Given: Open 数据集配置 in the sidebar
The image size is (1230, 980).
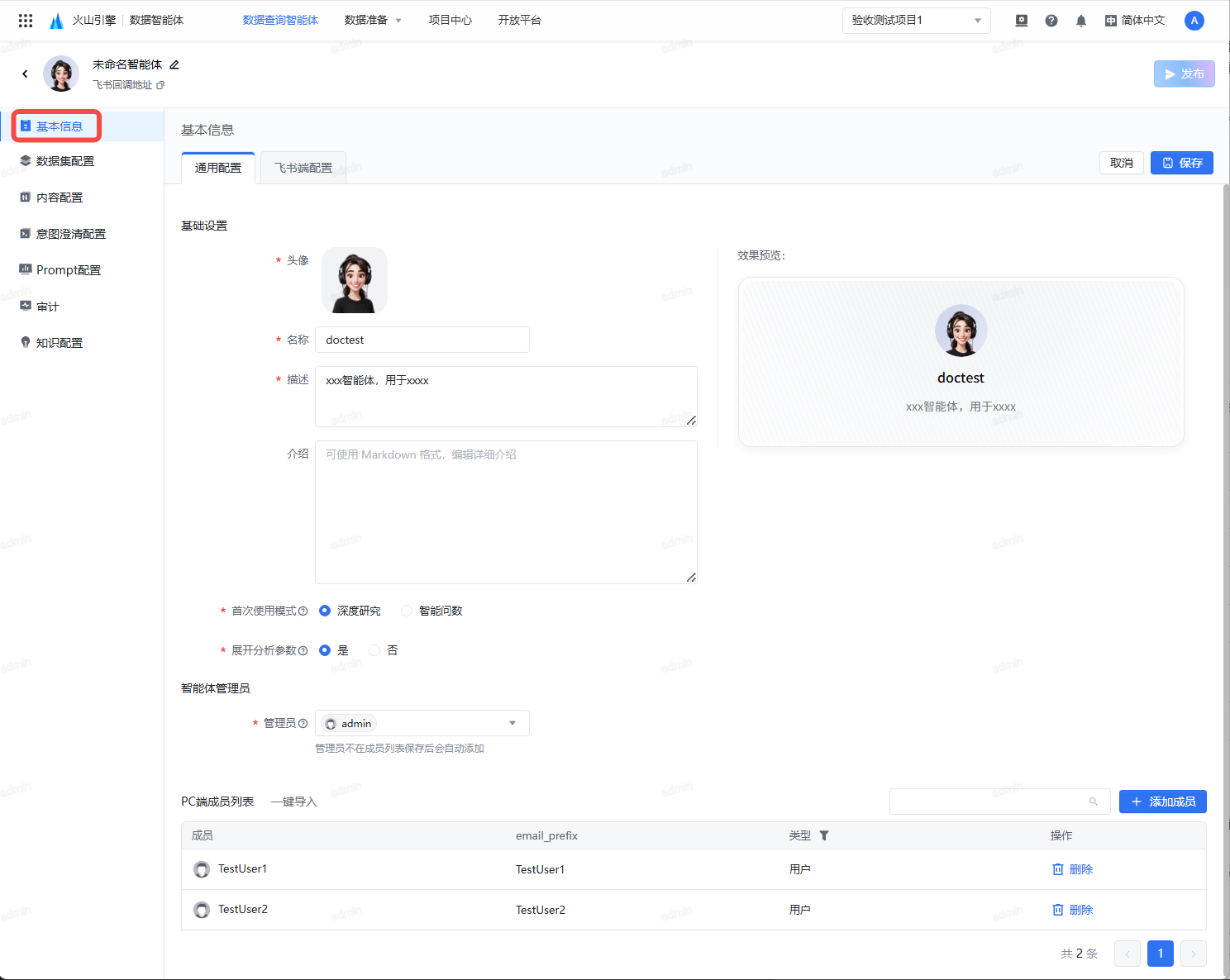Looking at the screenshot, I should [x=65, y=161].
